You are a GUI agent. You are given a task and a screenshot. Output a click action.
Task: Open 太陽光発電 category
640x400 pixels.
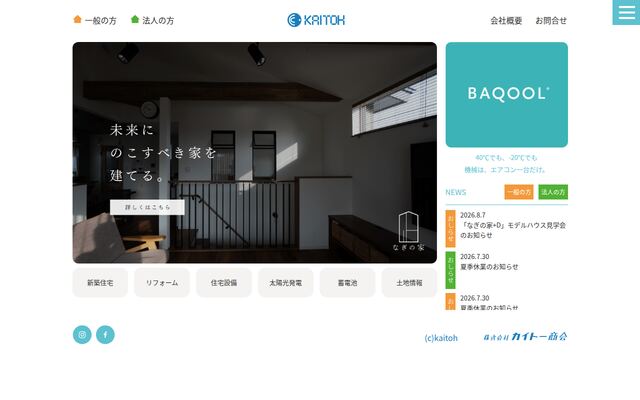coord(286,282)
